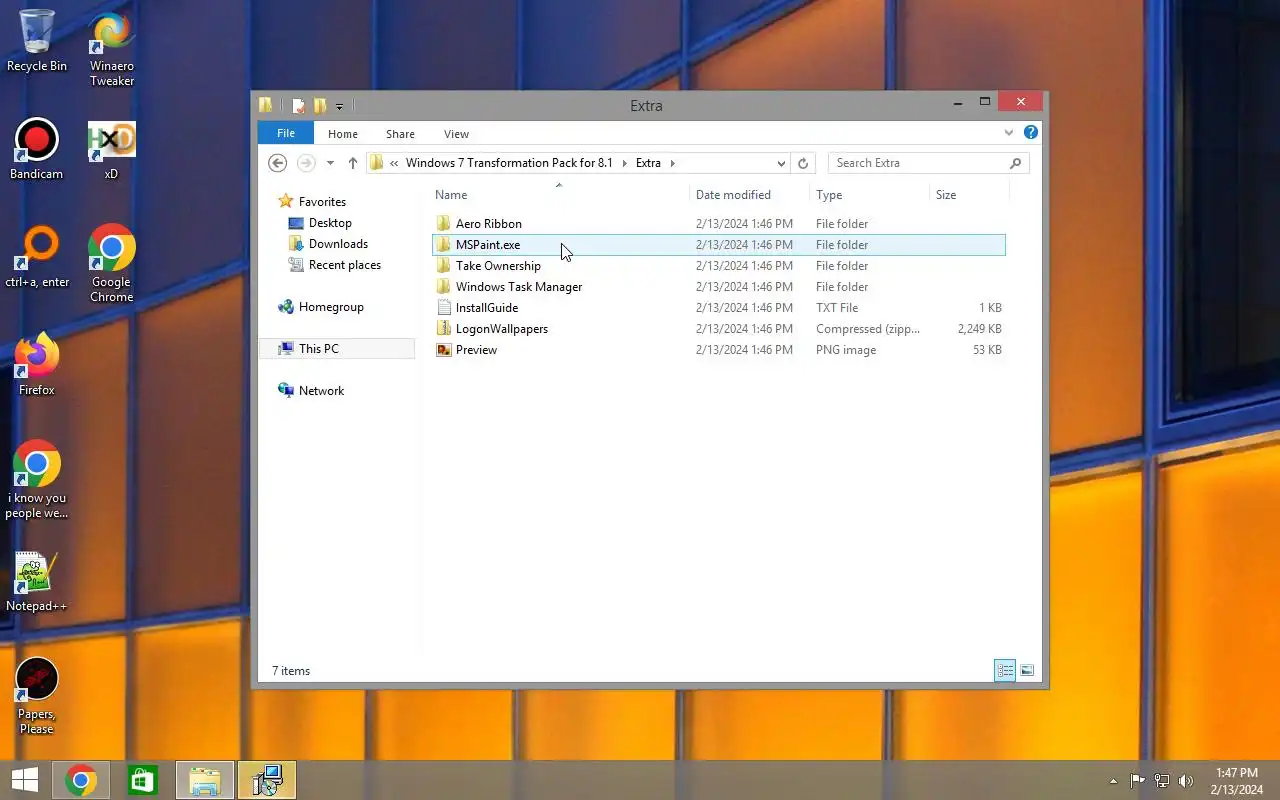Show hidden tray icons arrow
Image resolution: width=1280 pixels, height=800 pixels.
point(1113,781)
